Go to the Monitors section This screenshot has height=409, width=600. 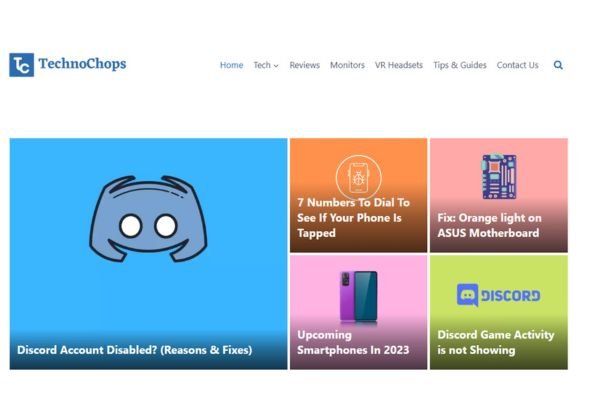[347, 65]
